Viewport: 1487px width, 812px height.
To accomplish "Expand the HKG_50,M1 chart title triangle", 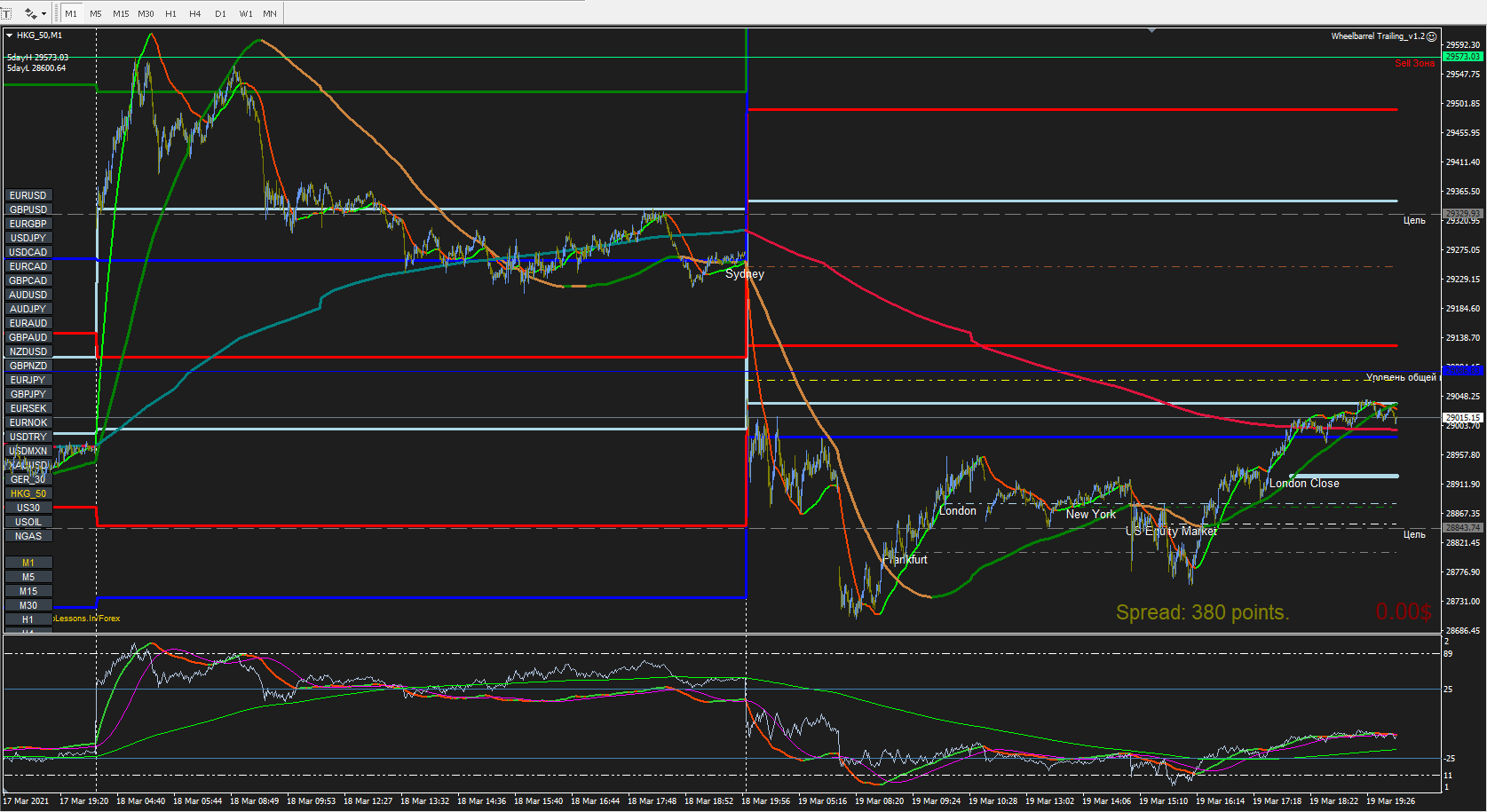I will pyautogui.click(x=9, y=35).
